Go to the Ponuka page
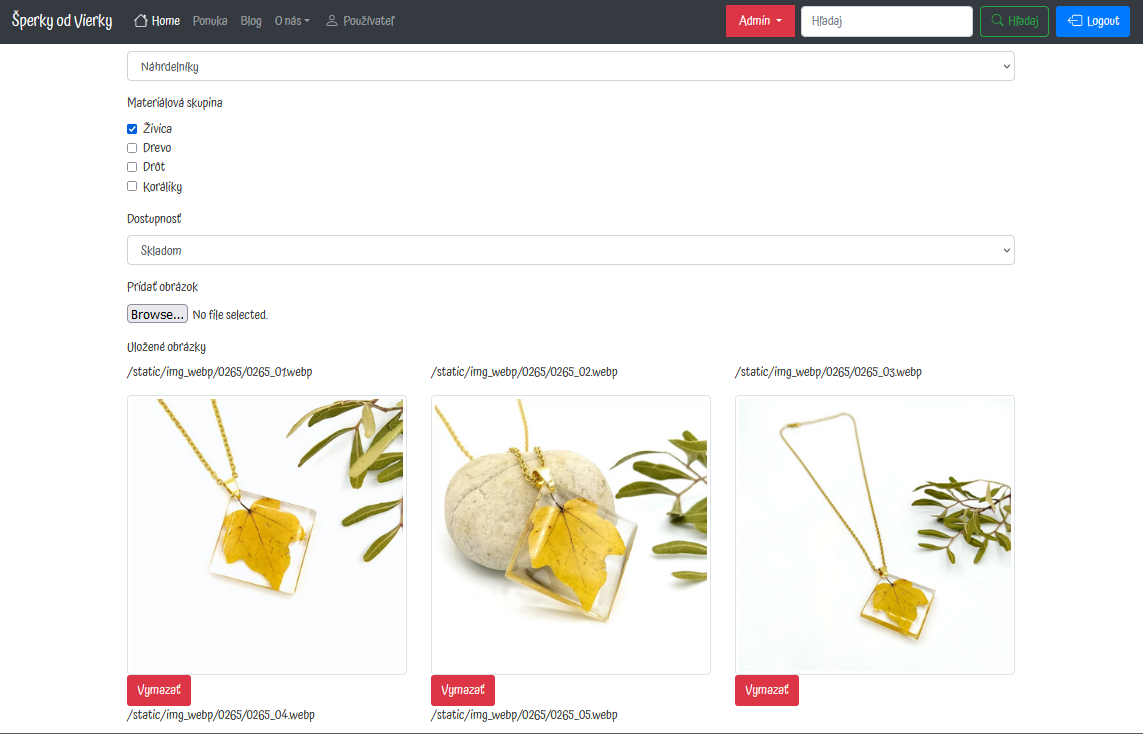 [x=210, y=21]
